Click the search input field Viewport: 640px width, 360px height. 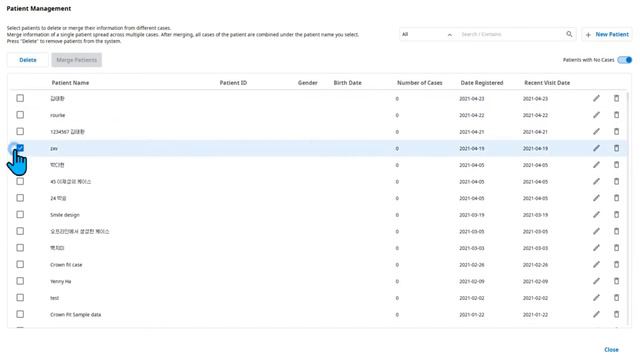511,34
